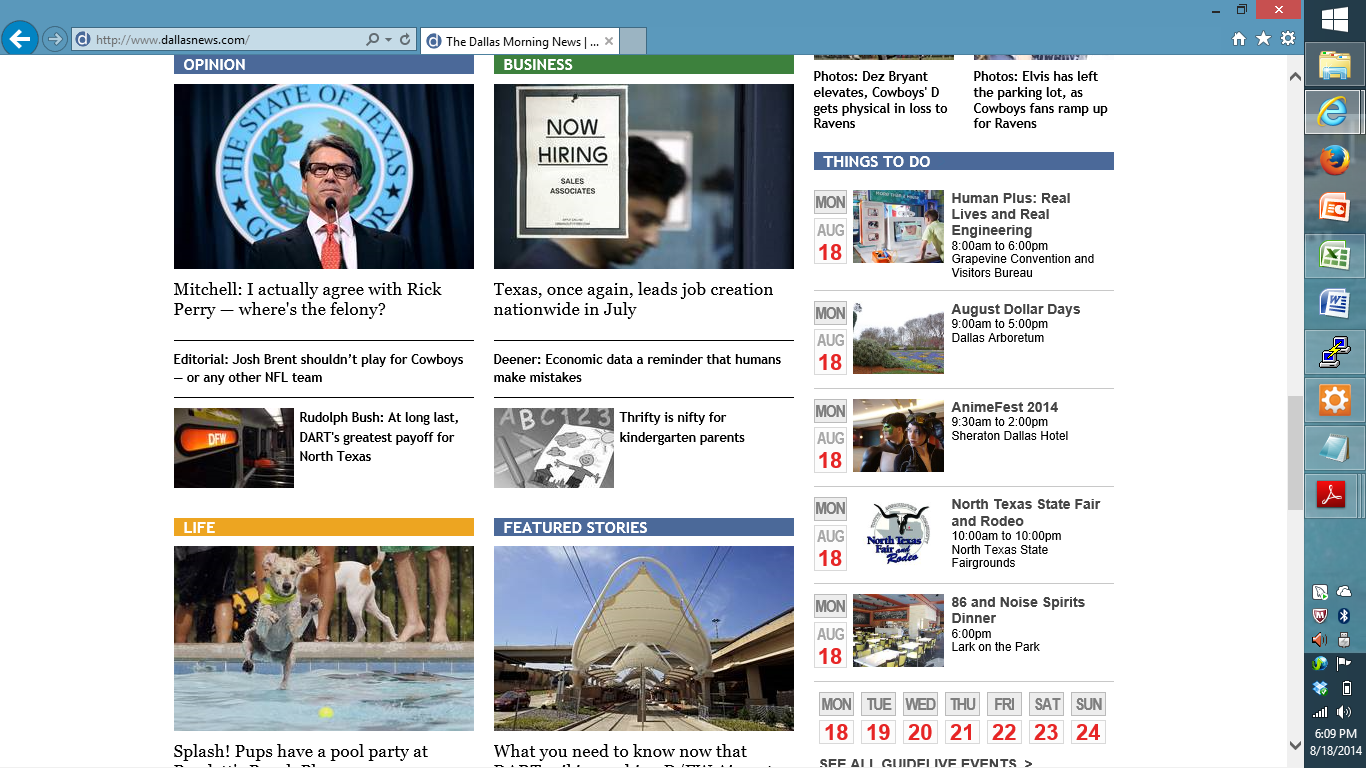The image size is (1366, 768).
Task: Click the OneDrive cloud tray icon
Action: pos(1344,592)
